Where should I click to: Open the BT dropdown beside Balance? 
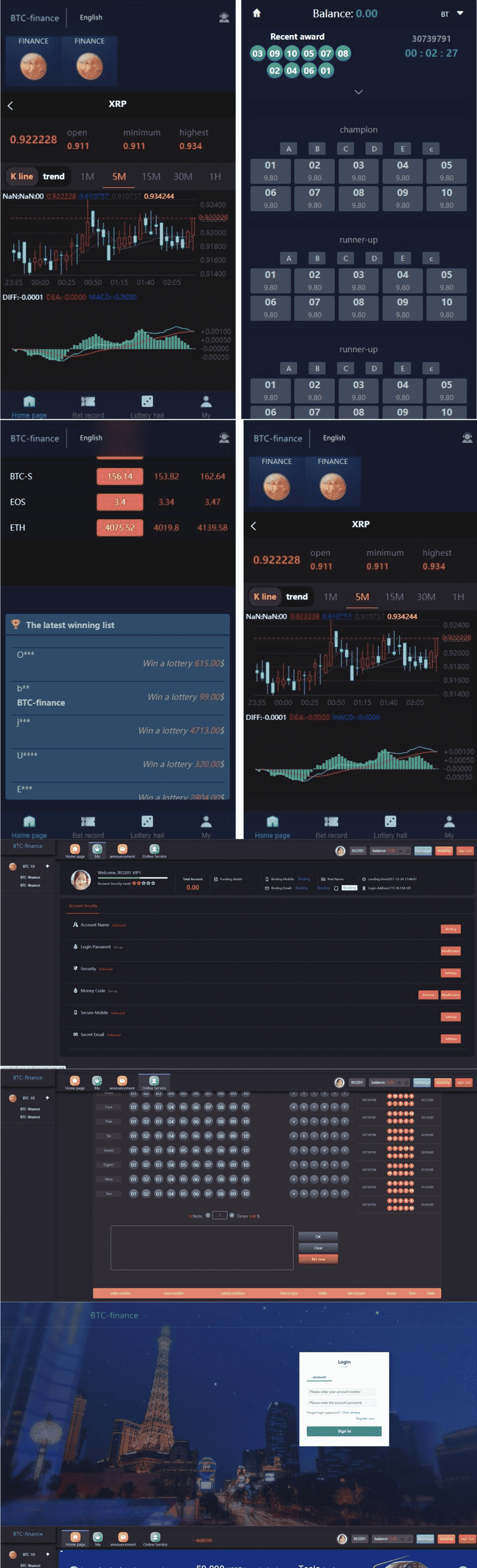click(x=452, y=13)
